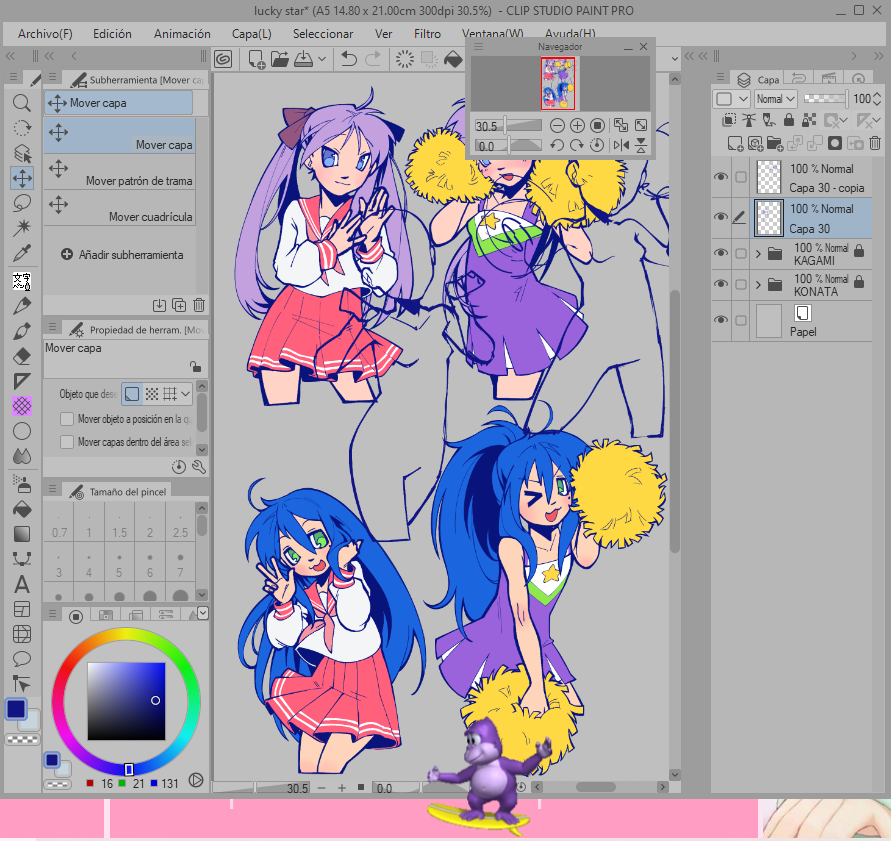
Task: Select the Balloon tool
Action: click(22, 659)
